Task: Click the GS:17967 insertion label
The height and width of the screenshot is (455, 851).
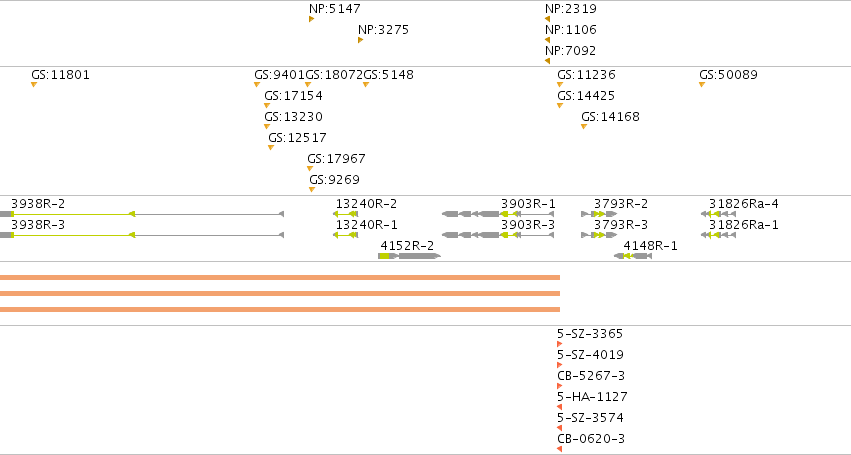Action: pyautogui.click(x=336, y=160)
